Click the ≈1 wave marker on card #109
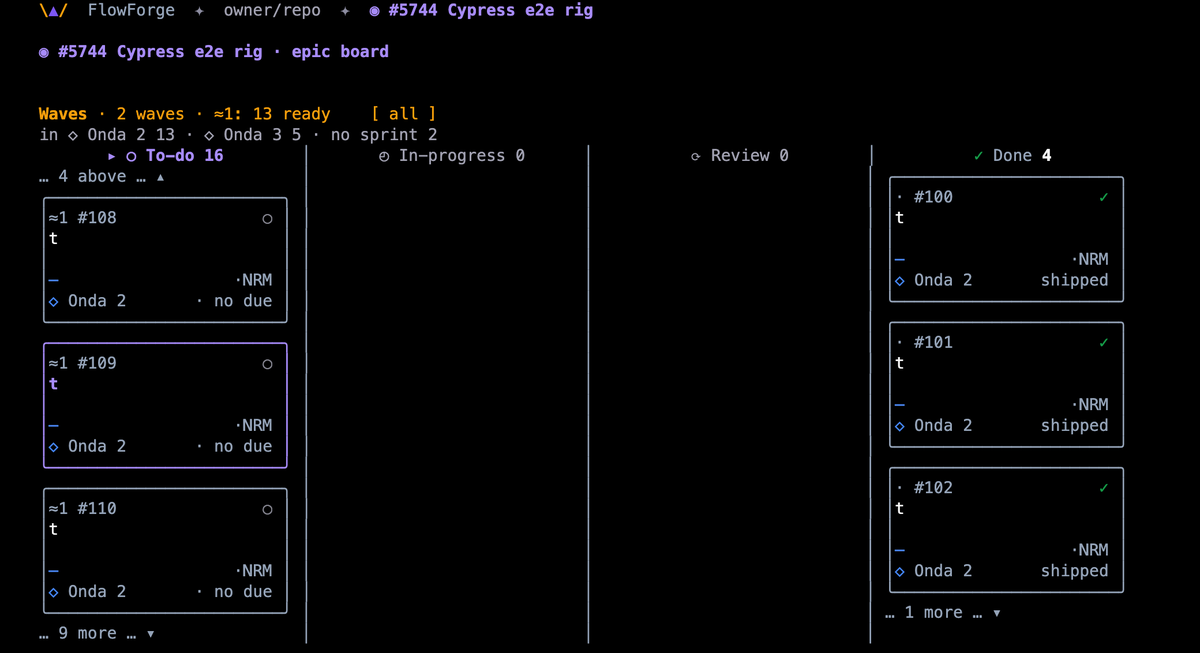The width and height of the screenshot is (1200, 653). 58,363
